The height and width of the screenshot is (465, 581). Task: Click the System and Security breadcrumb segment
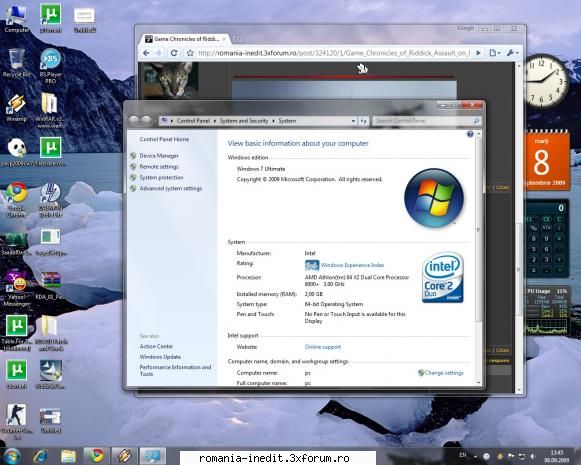coord(243,121)
